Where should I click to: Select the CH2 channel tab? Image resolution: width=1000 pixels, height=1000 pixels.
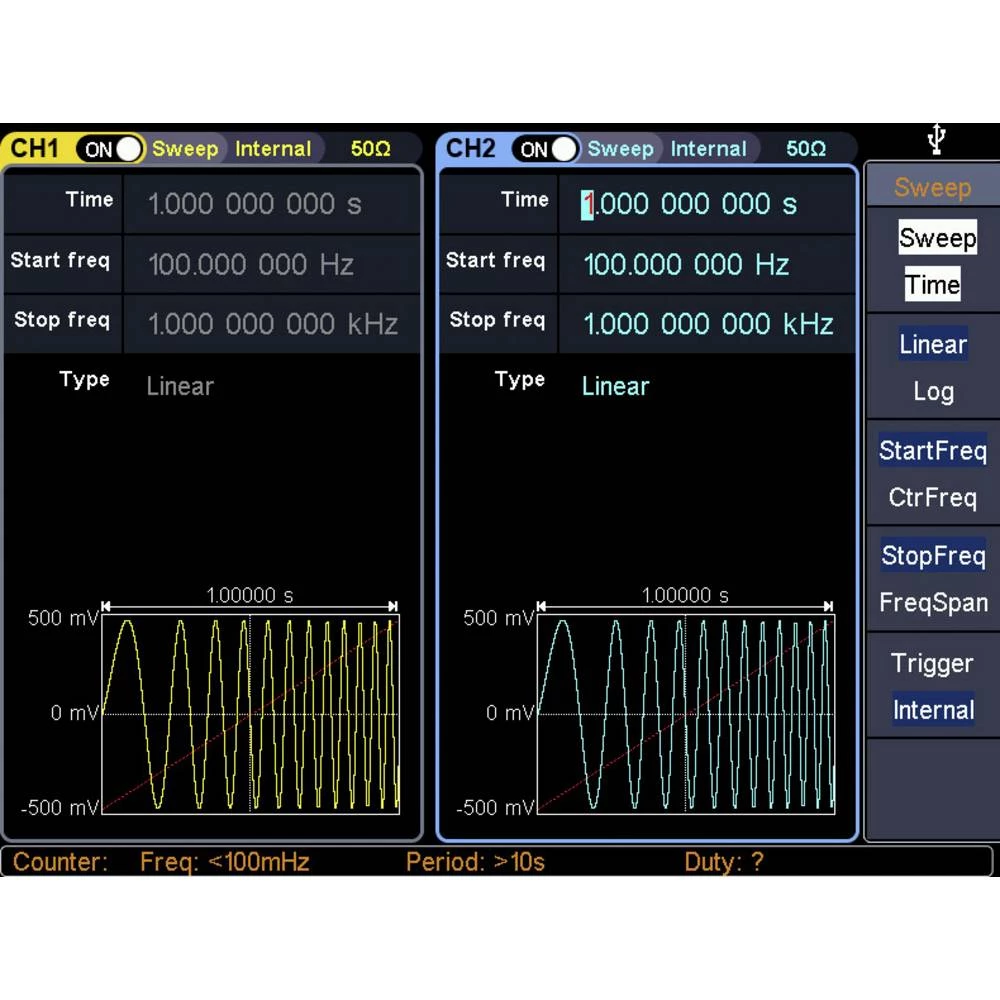[x=471, y=149]
